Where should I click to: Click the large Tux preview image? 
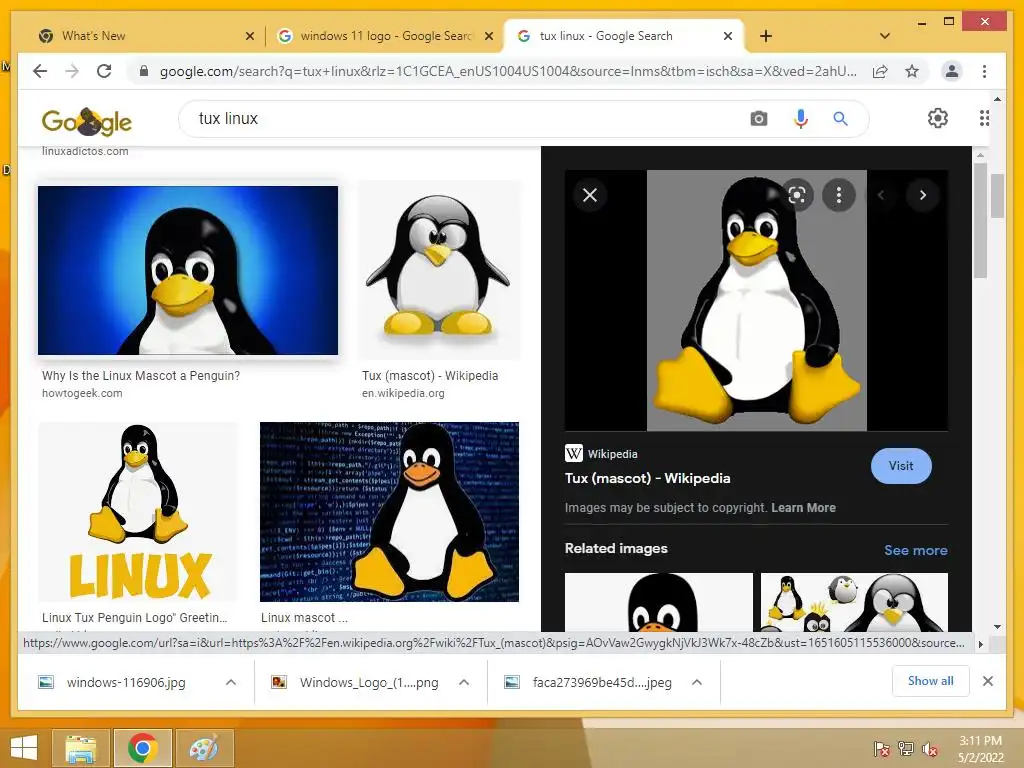[x=756, y=300]
